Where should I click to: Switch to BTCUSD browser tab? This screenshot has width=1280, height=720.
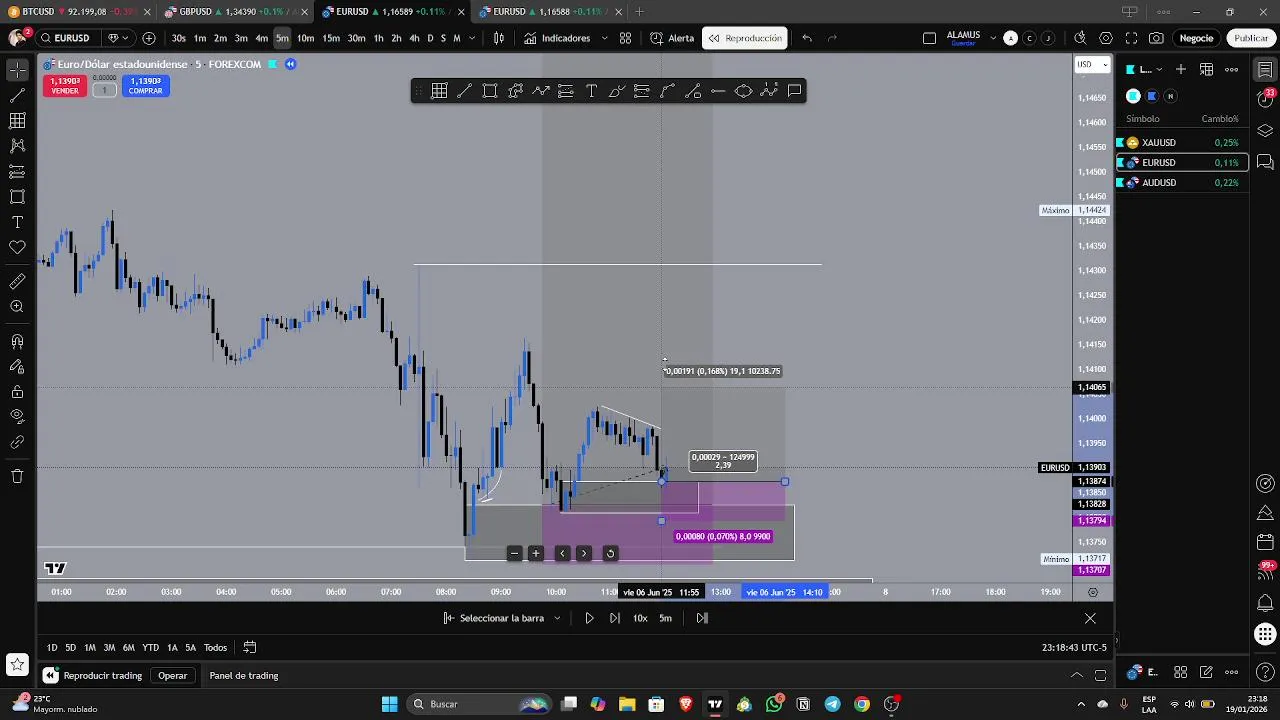78,12
